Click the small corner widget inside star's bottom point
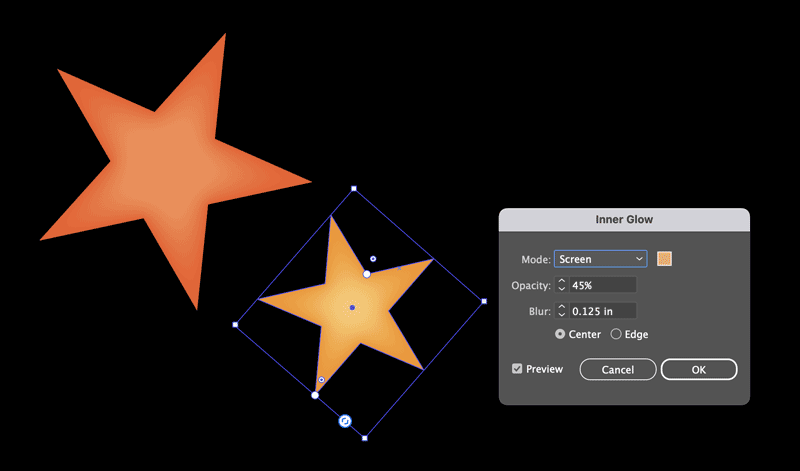The height and width of the screenshot is (471, 800). [x=321, y=380]
